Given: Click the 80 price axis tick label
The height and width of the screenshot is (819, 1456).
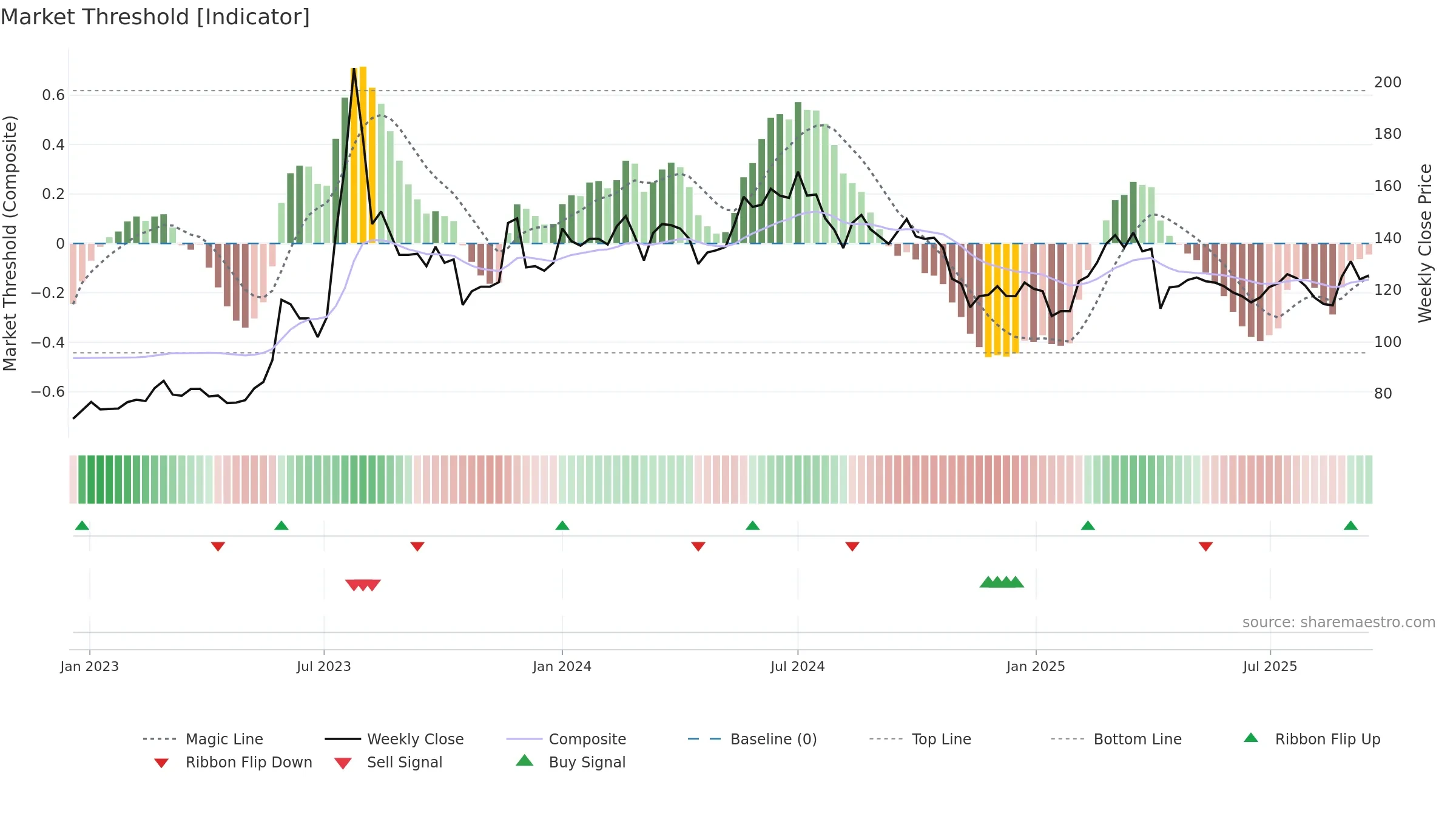Looking at the screenshot, I should (1383, 394).
